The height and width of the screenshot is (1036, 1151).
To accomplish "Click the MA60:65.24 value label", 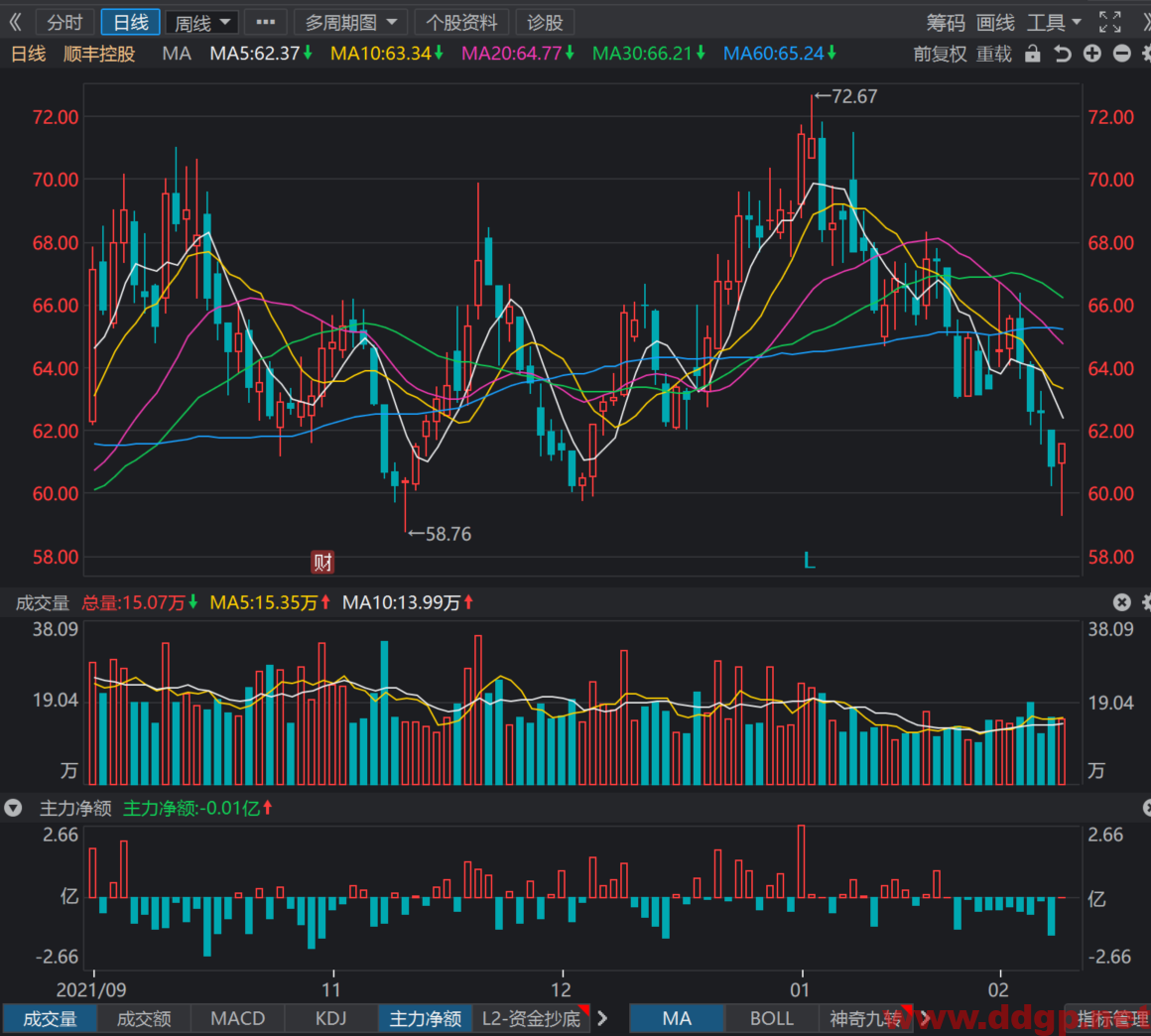I will [x=780, y=54].
